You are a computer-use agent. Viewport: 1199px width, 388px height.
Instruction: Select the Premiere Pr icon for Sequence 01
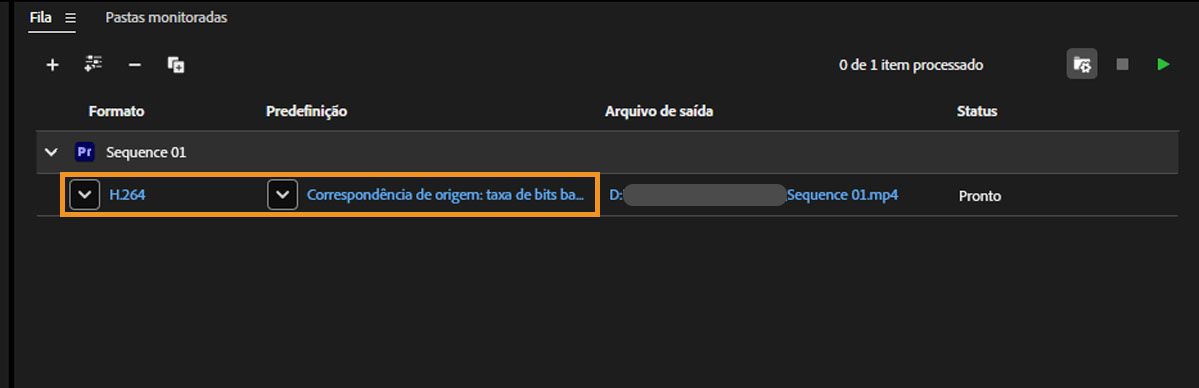[85, 152]
